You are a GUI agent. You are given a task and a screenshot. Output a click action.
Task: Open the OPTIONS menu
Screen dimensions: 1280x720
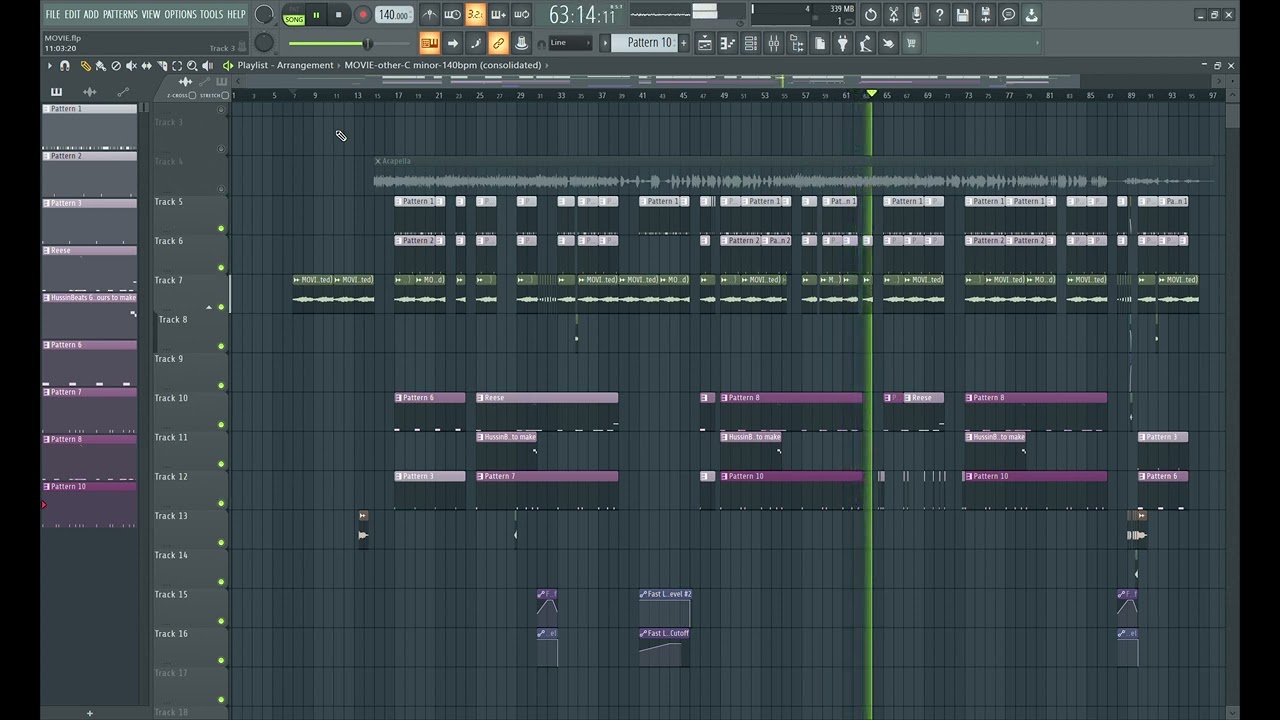[180, 15]
